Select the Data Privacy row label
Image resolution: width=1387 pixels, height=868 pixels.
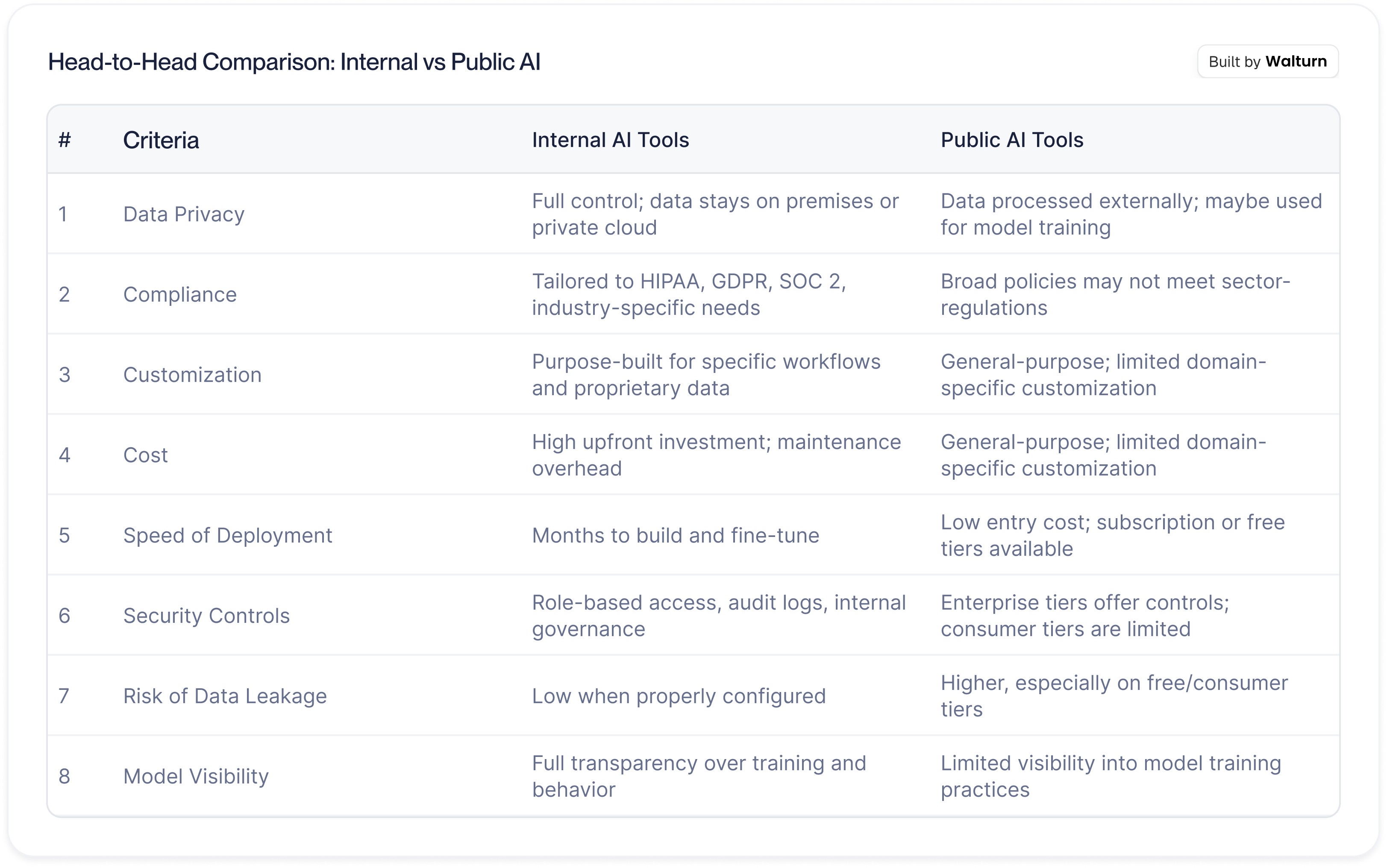tap(184, 214)
